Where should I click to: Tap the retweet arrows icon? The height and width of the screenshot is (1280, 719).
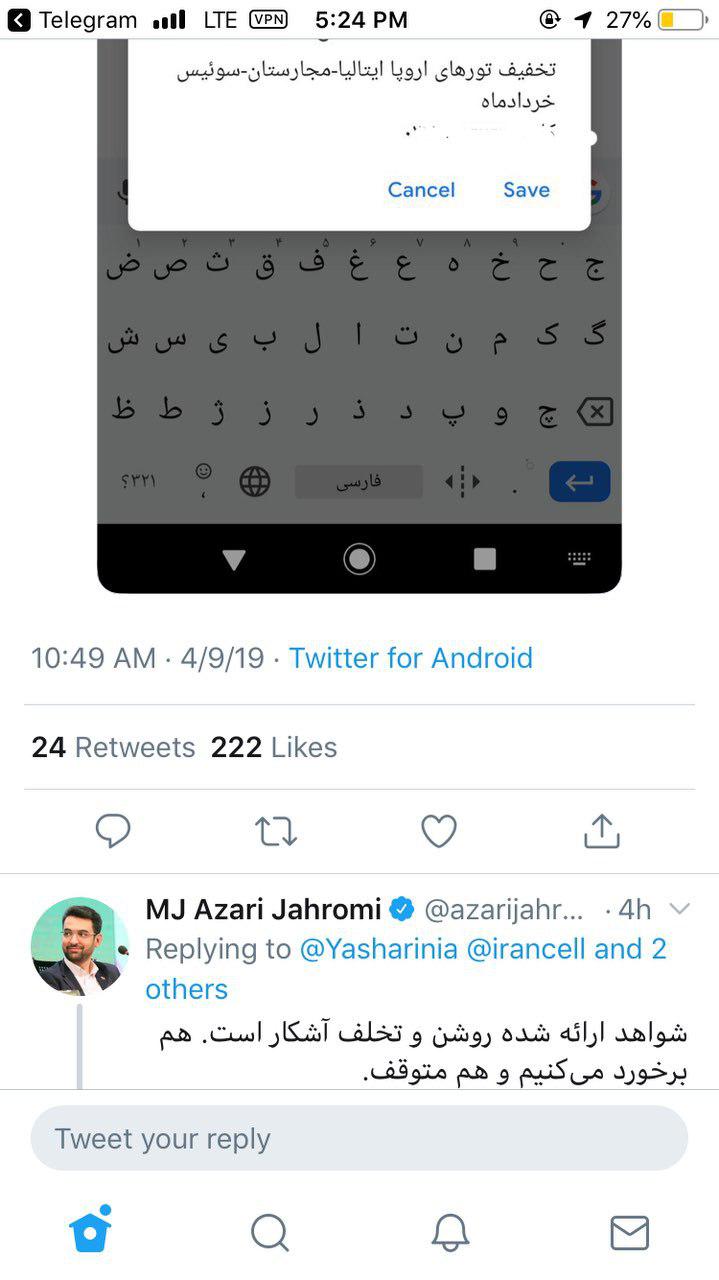[x=276, y=831]
